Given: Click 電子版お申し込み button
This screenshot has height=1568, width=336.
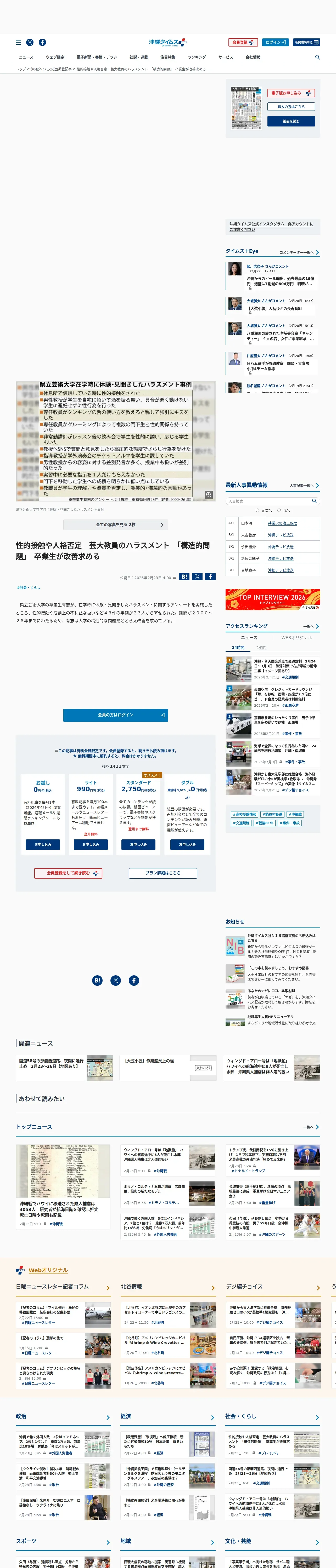Looking at the screenshot, I should click(291, 93).
